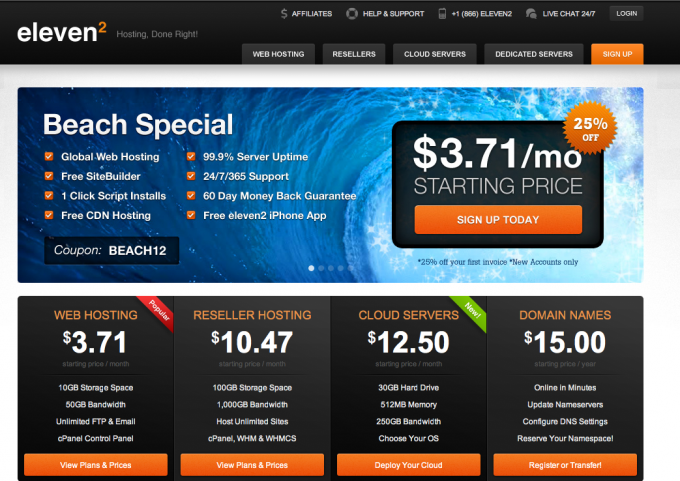Click the 1,000GB Bandwidth text
This screenshot has height=481, width=680.
pyautogui.click(x=252, y=405)
